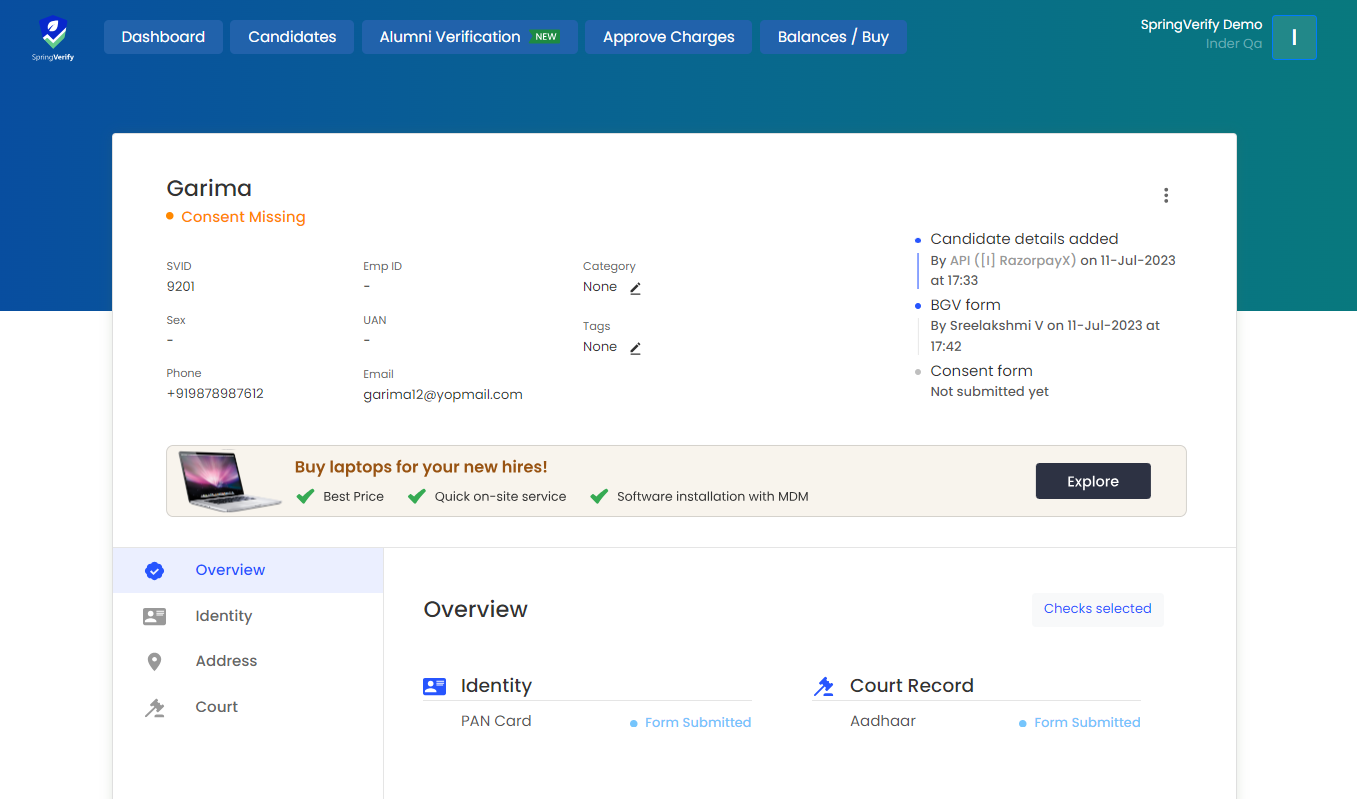1357x799 pixels.
Task: Navigate to Approve Charges
Action: 668,37
